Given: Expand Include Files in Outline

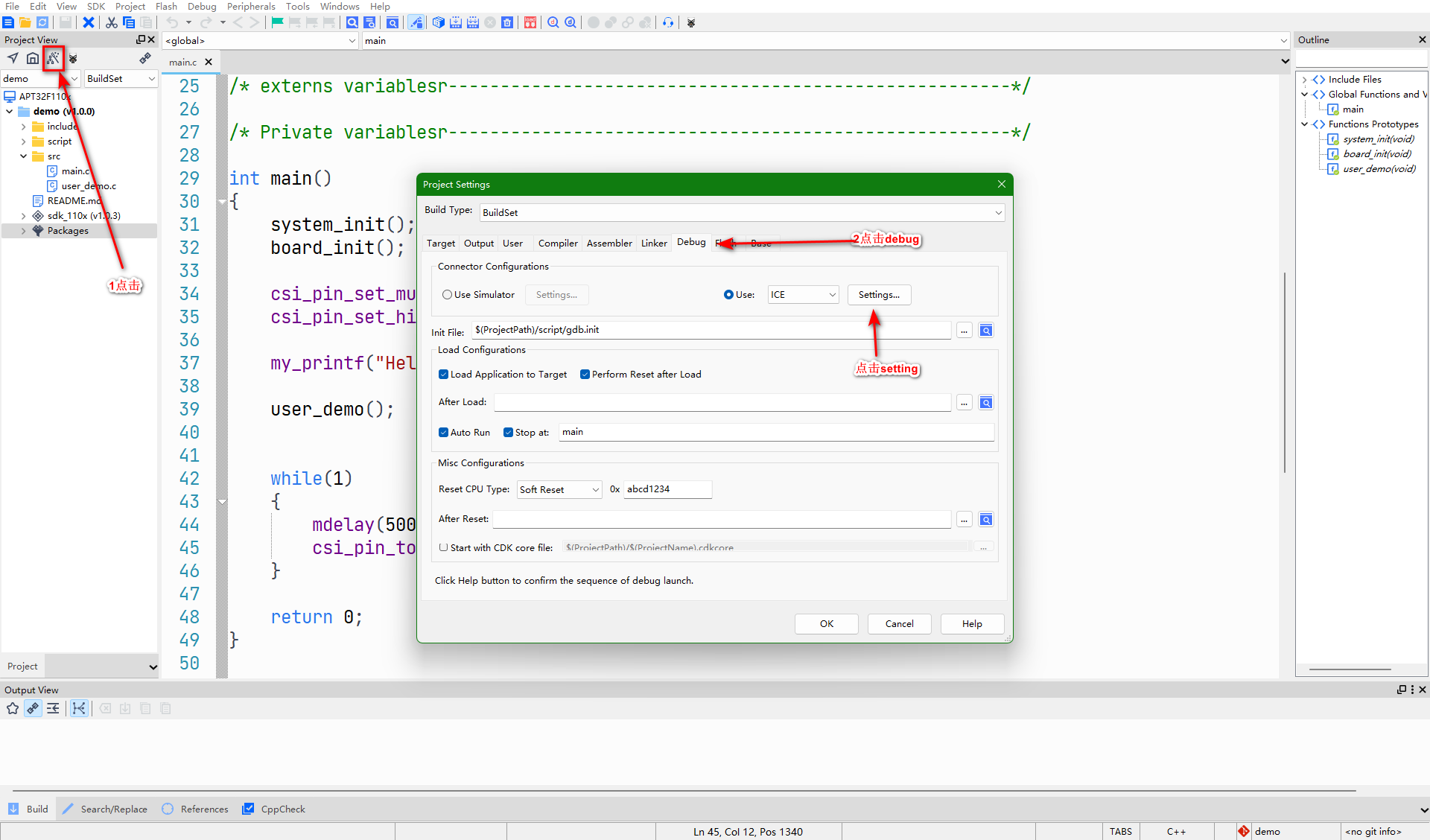Looking at the screenshot, I should (x=1304, y=80).
